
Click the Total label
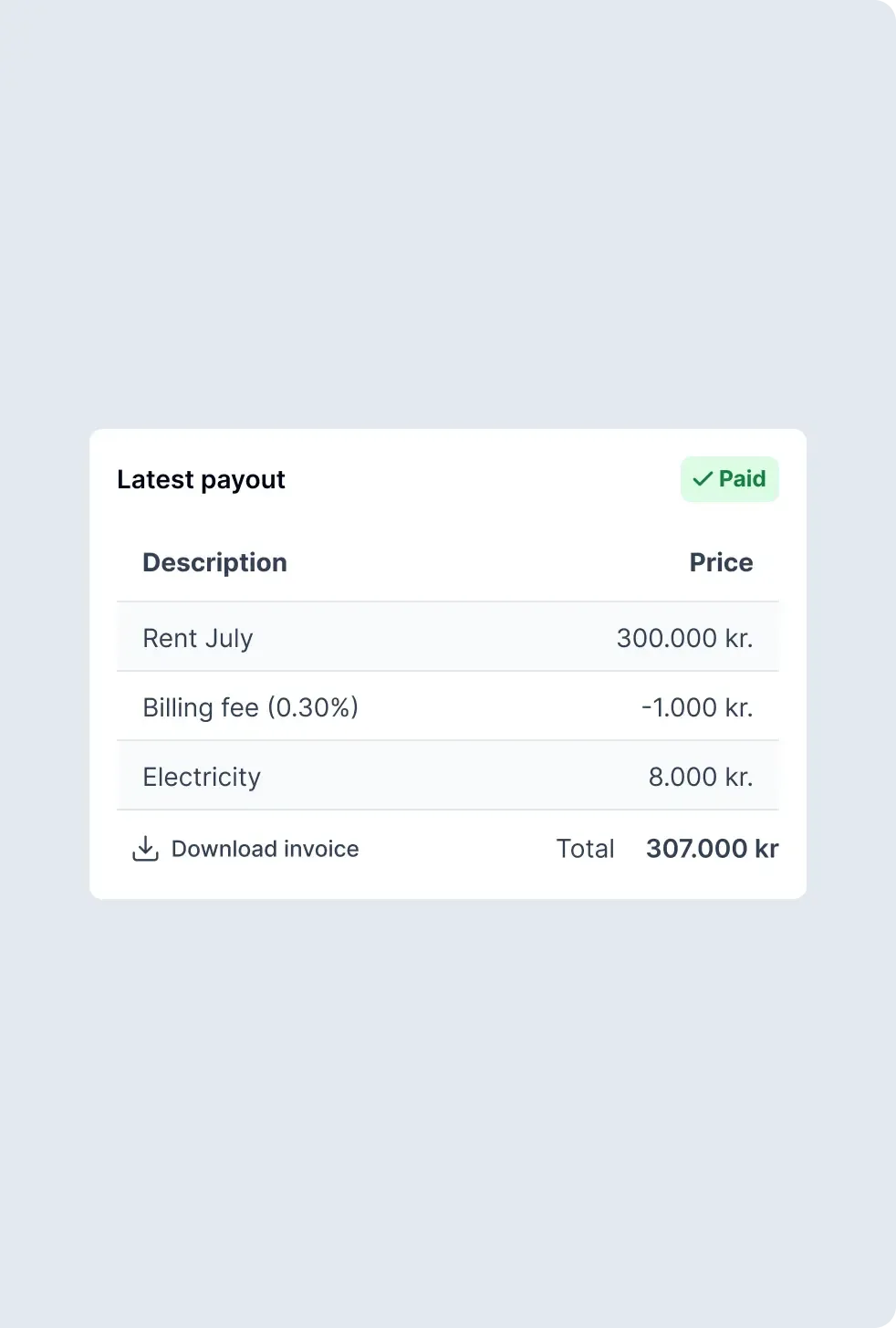tap(585, 849)
